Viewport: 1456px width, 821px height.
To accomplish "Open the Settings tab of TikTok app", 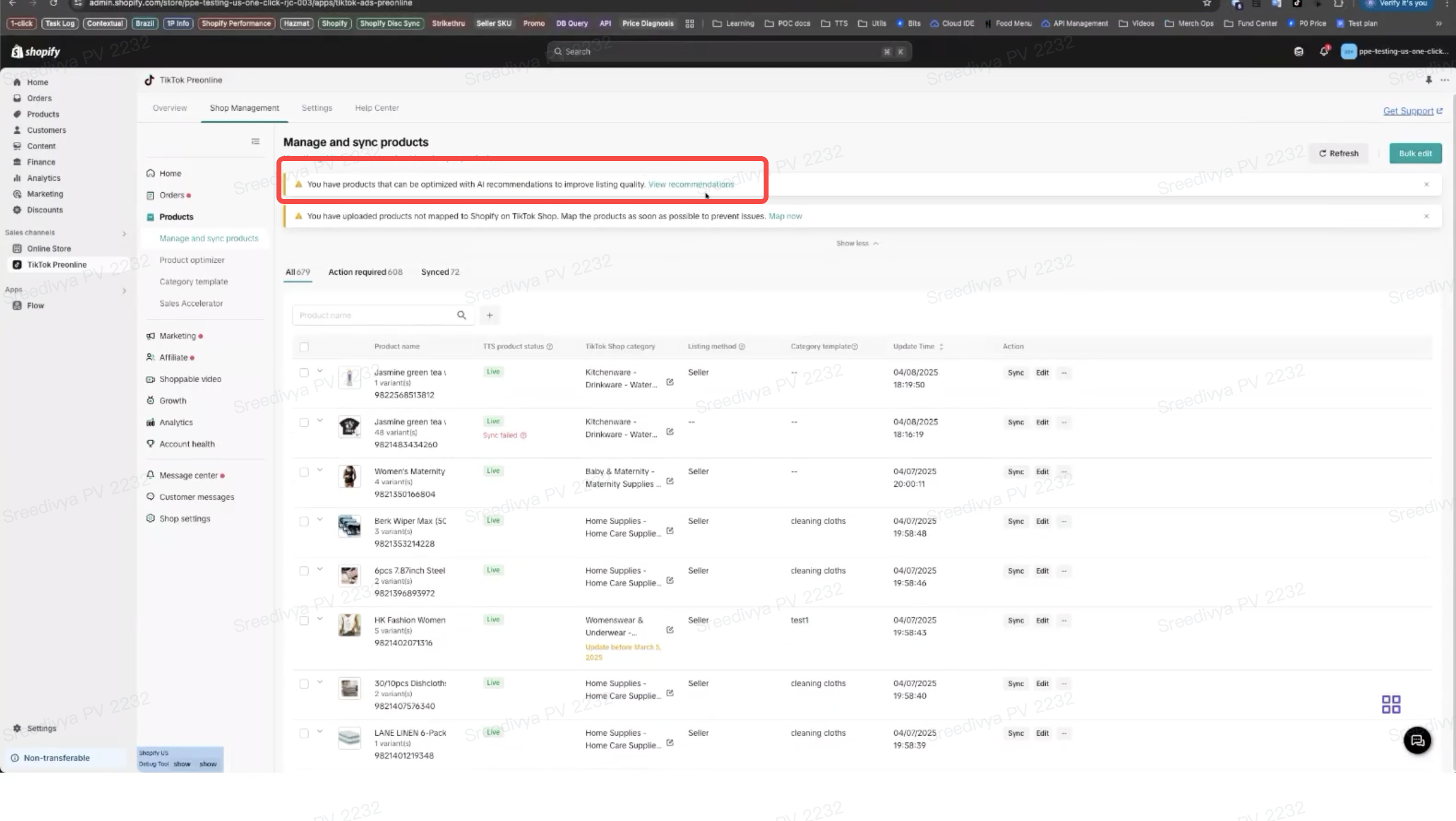I will pos(316,108).
